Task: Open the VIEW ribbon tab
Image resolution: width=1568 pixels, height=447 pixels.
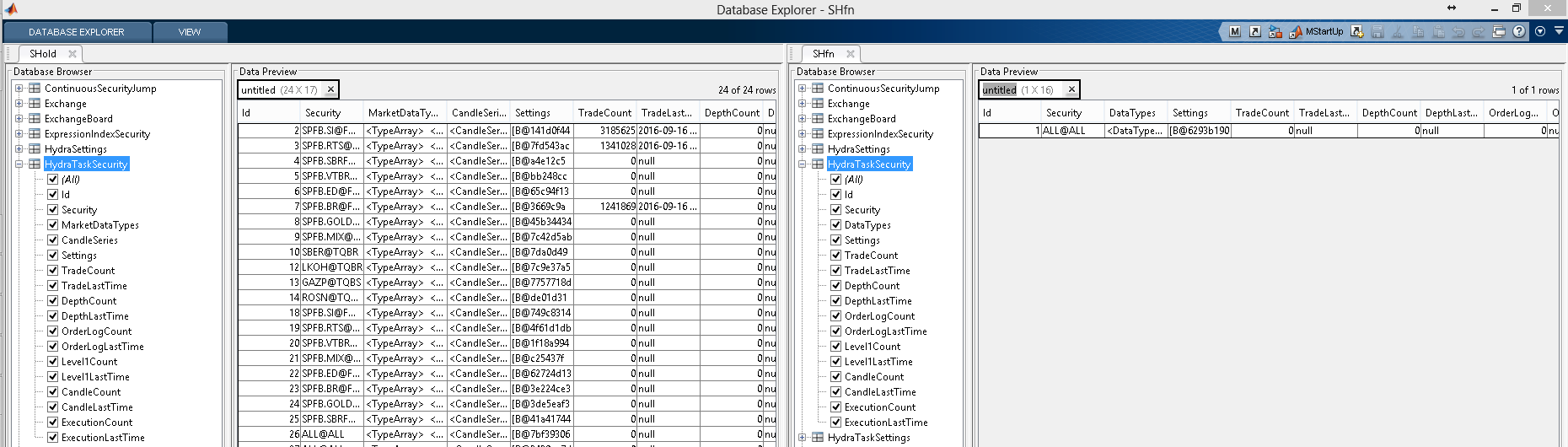Action: [x=190, y=32]
